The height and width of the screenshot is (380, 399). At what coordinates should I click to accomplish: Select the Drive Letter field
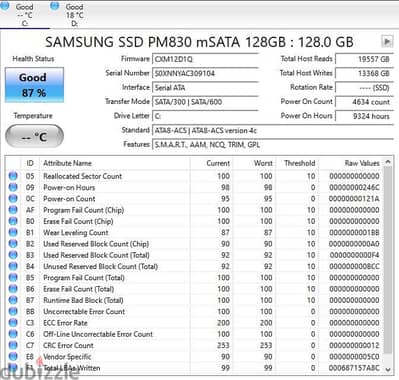coord(205,116)
